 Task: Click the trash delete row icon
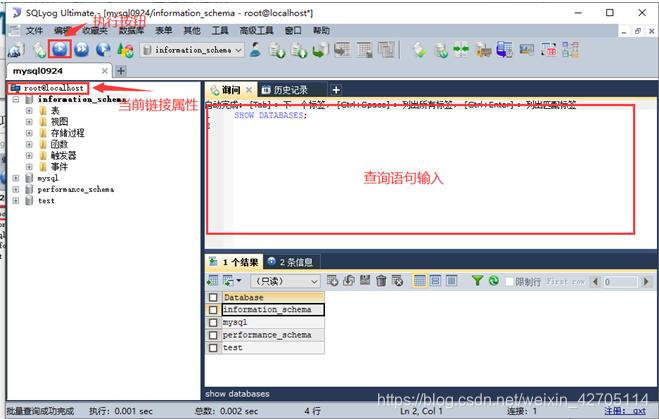381,280
